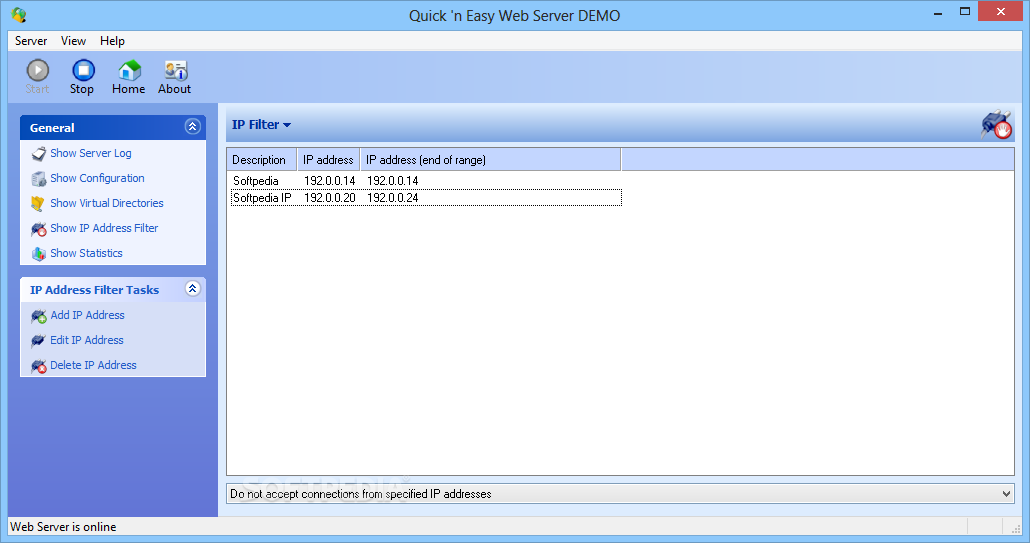This screenshot has height=543, width=1030.
Task: Sort by the IP address column header
Action: click(328, 160)
